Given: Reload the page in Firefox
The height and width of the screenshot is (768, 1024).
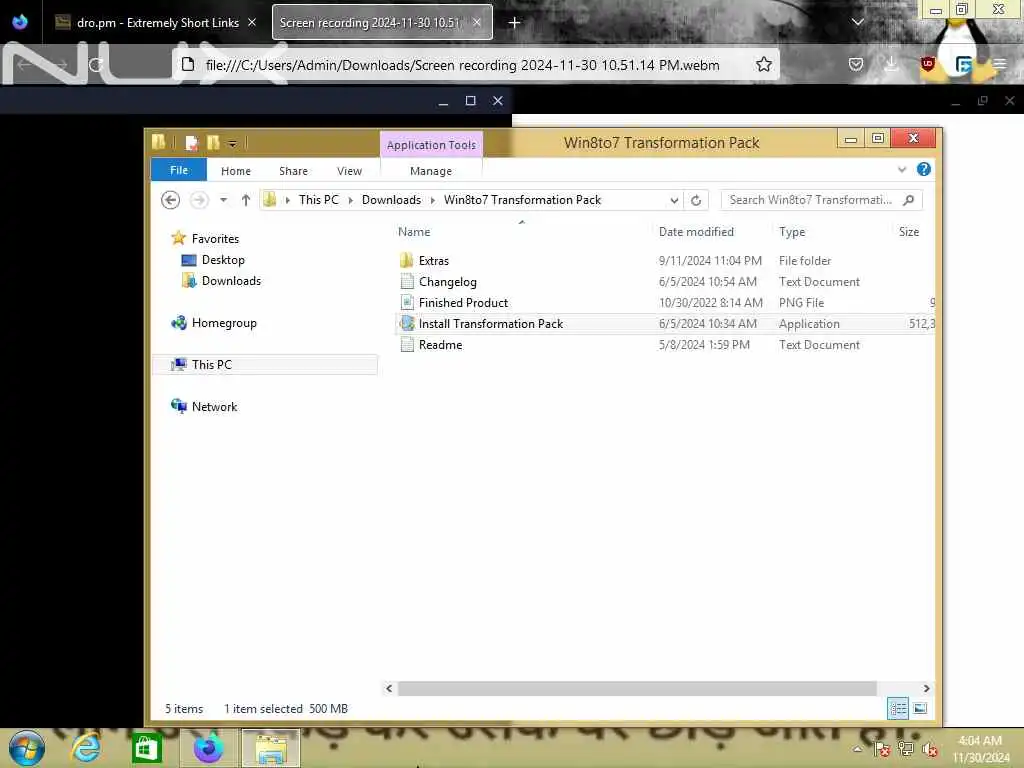Looking at the screenshot, I should pyautogui.click(x=96, y=65).
